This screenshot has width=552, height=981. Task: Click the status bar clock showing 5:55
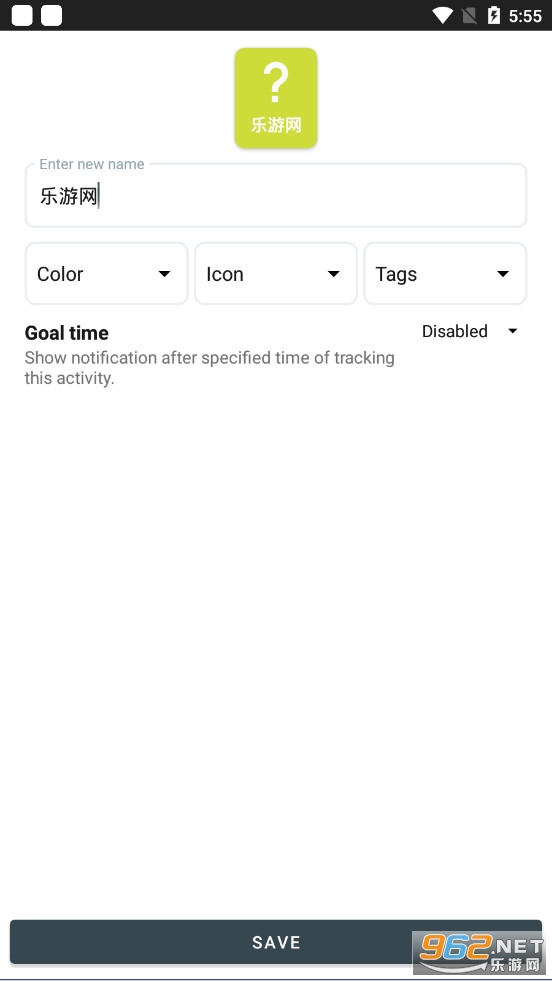pyautogui.click(x=524, y=16)
